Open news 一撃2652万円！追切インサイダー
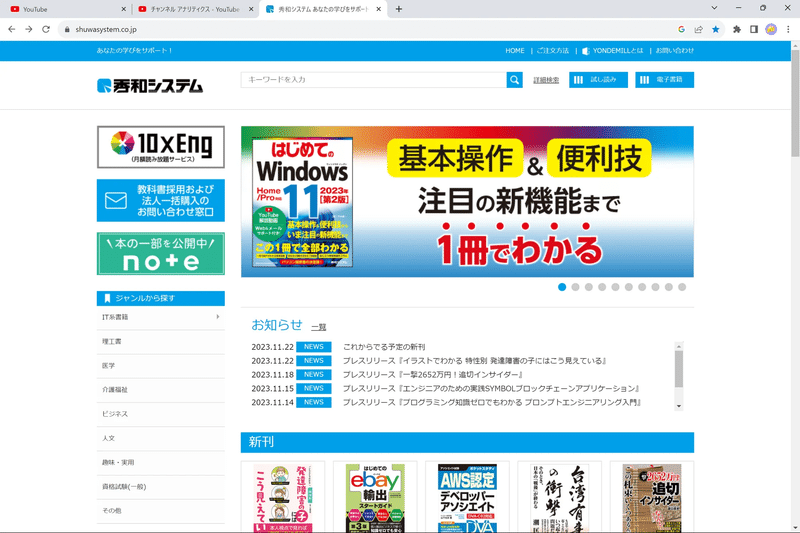Image resolution: width=800 pixels, height=533 pixels. coord(433,374)
